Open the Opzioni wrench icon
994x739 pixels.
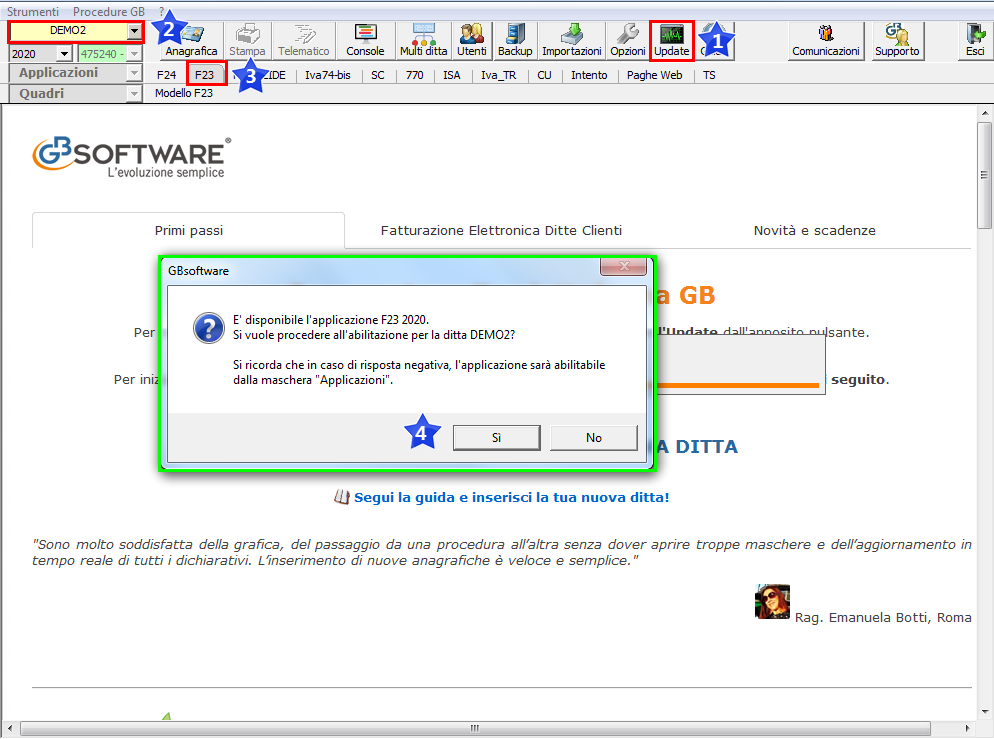click(x=628, y=41)
